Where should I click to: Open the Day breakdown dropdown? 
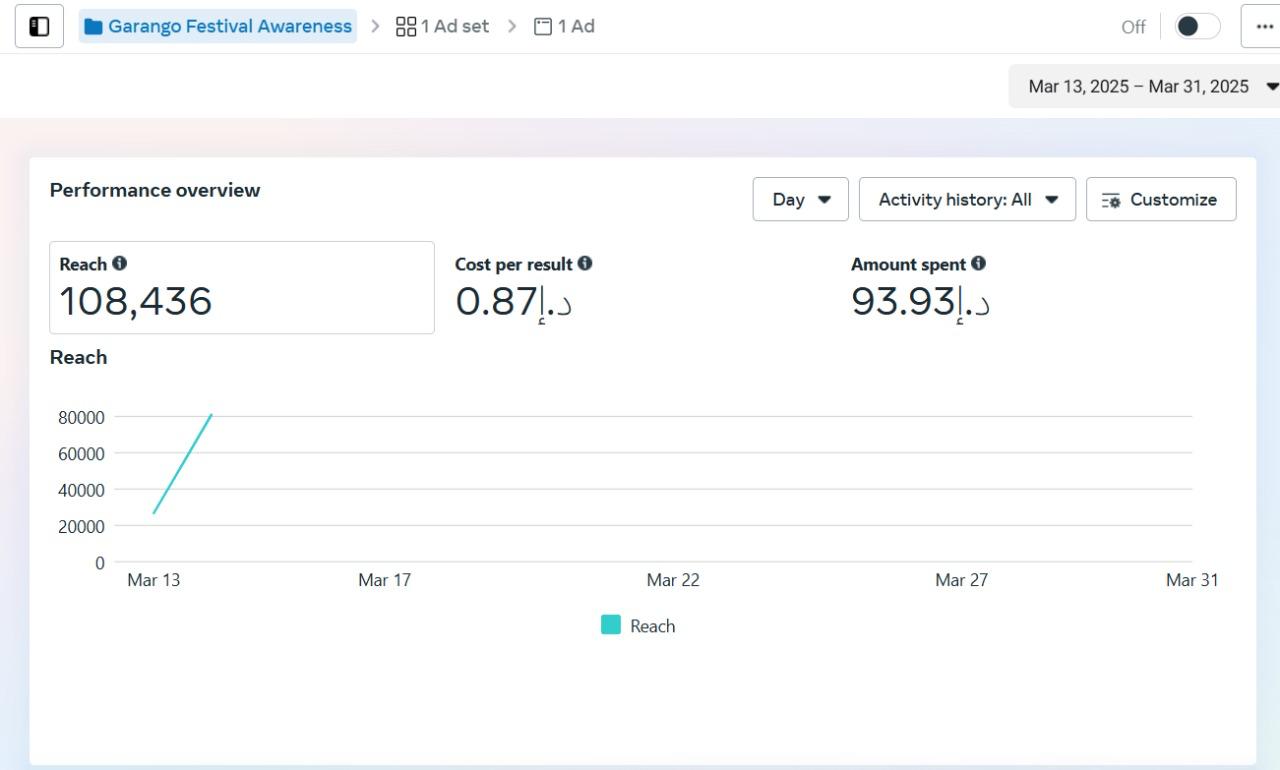[800, 199]
